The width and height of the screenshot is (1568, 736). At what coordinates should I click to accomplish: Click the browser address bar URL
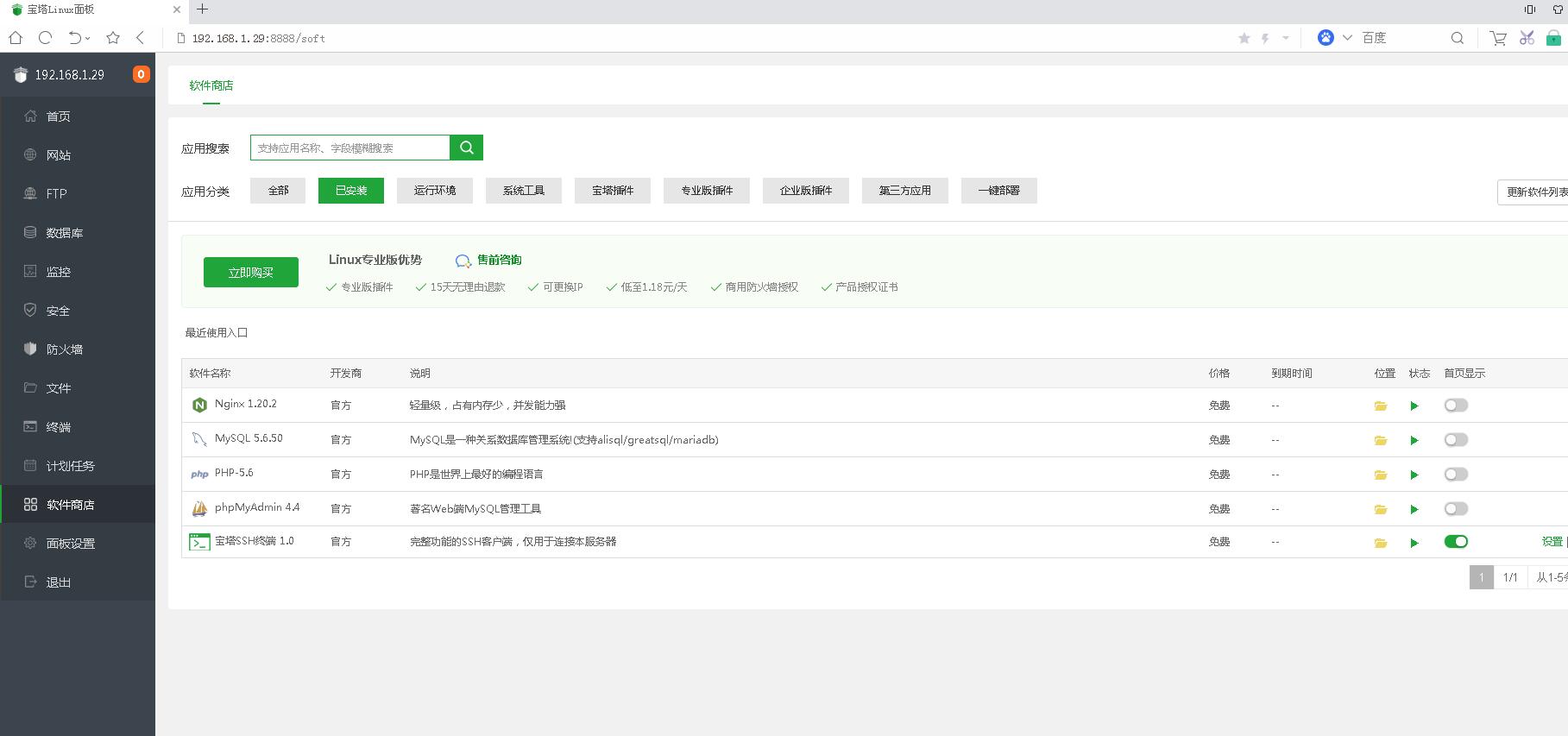click(x=259, y=38)
